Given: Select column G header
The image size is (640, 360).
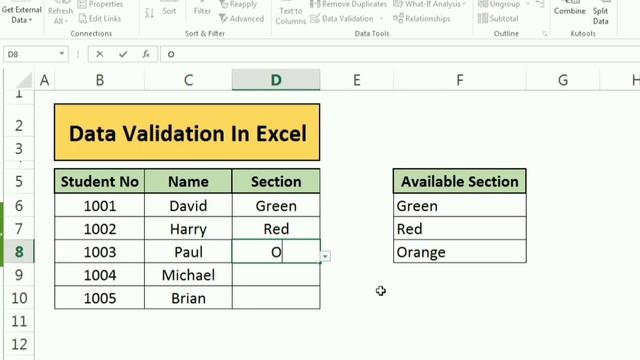Looking at the screenshot, I should tap(563, 80).
